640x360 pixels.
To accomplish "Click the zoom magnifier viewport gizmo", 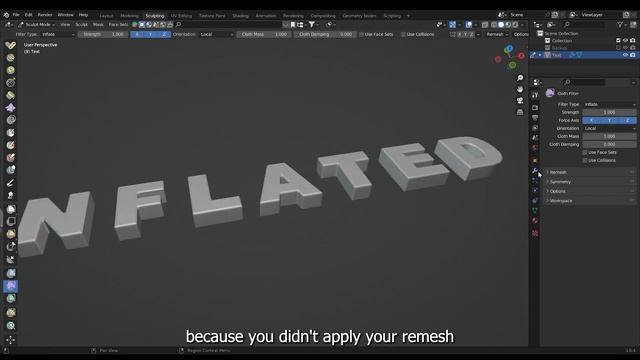I will (520, 78).
